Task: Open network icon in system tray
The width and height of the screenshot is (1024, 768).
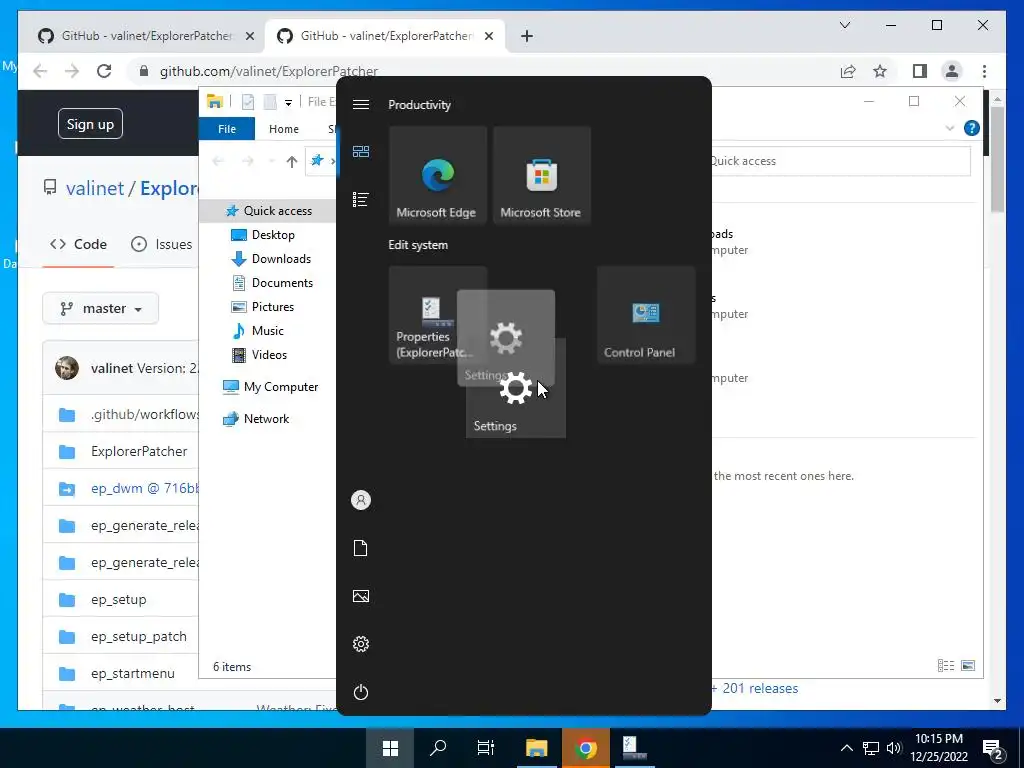Action: (x=871, y=748)
